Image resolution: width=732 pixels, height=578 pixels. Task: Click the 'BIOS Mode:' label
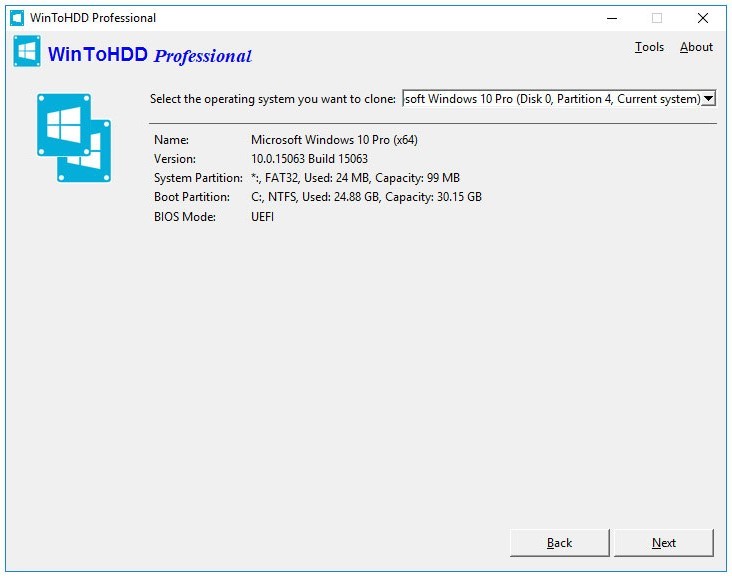[184, 217]
